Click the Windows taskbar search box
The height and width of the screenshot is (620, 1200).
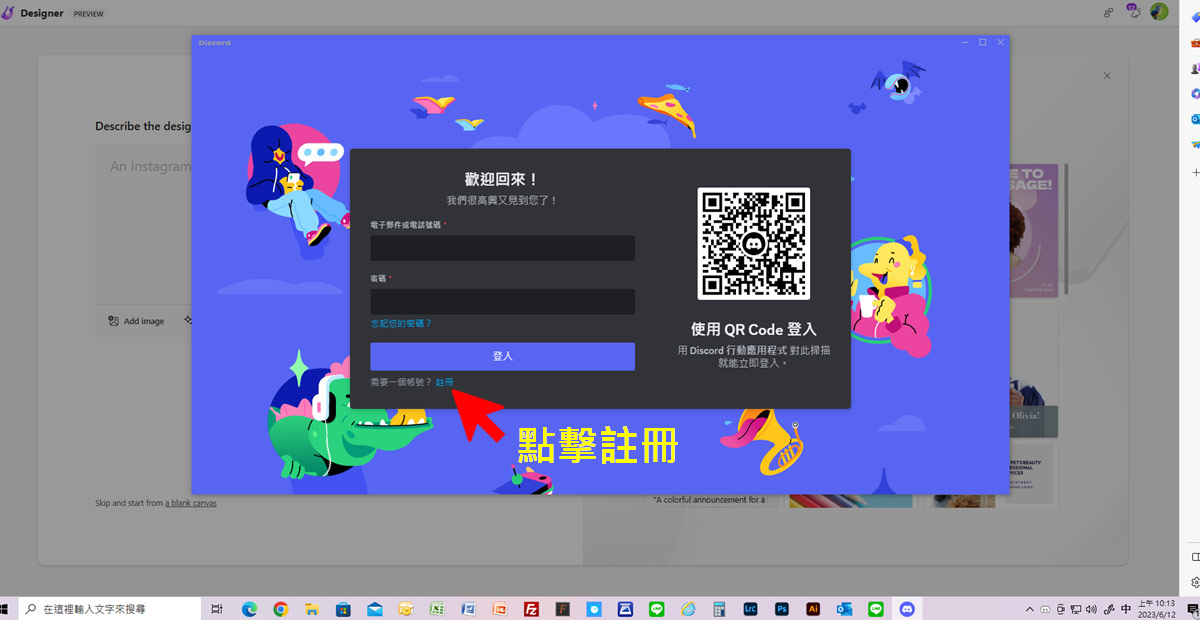111,608
